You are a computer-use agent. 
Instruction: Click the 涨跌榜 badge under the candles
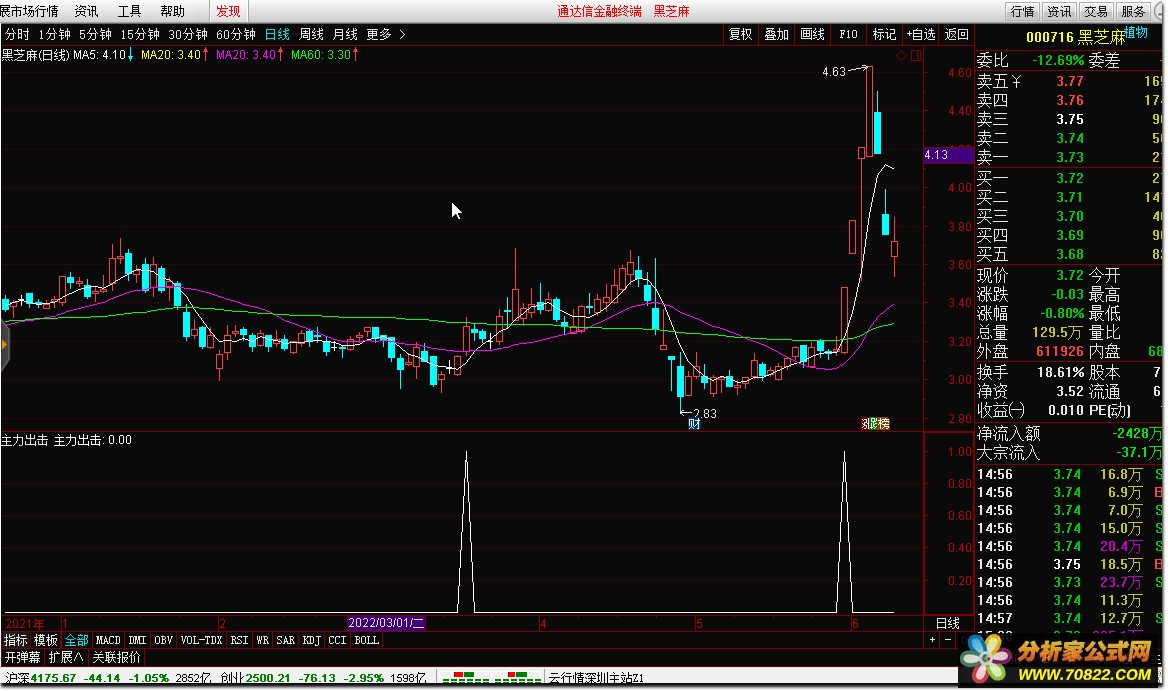click(x=875, y=424)
